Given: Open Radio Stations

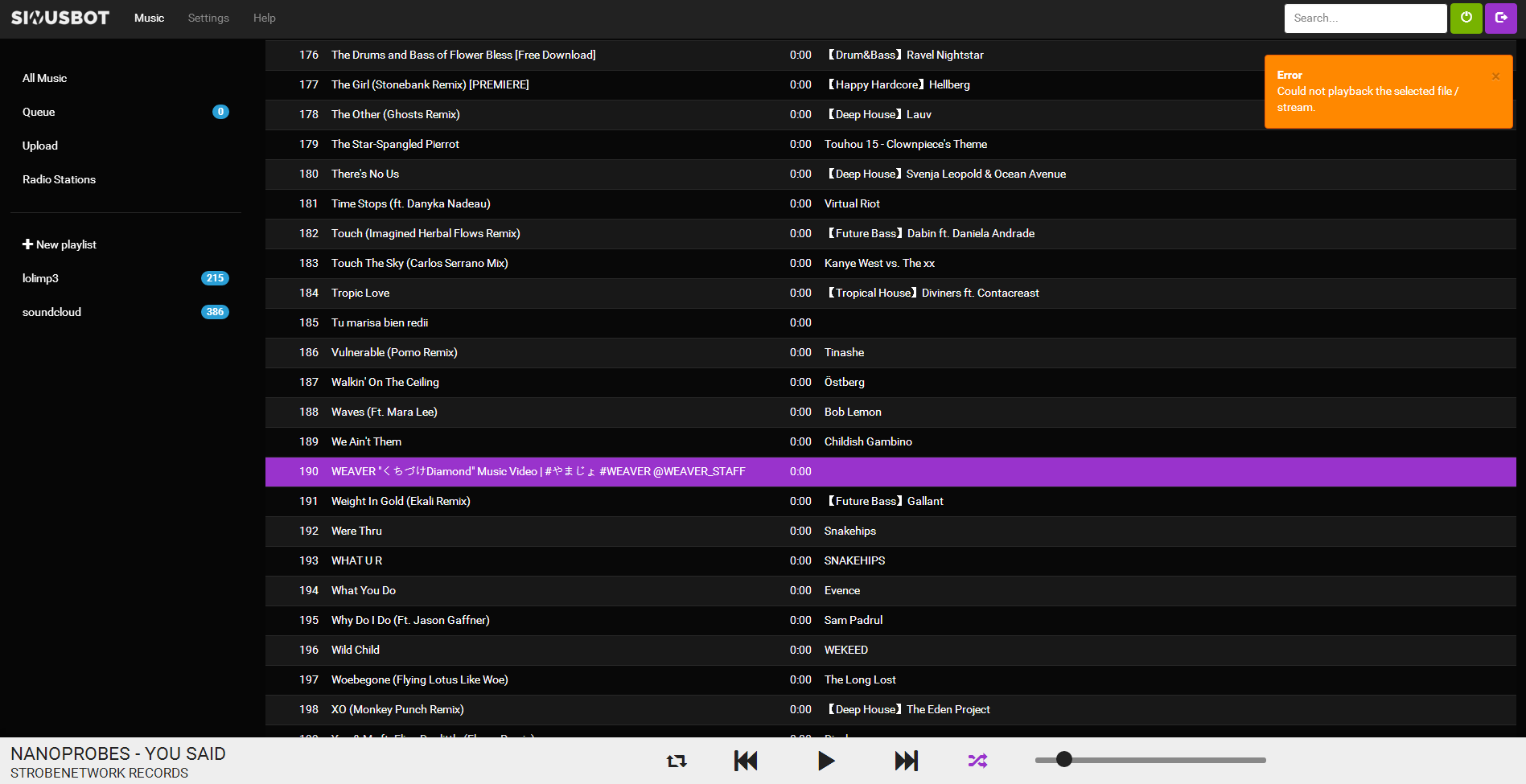Looking at the screenshot, I should click(x=59, y=179).
